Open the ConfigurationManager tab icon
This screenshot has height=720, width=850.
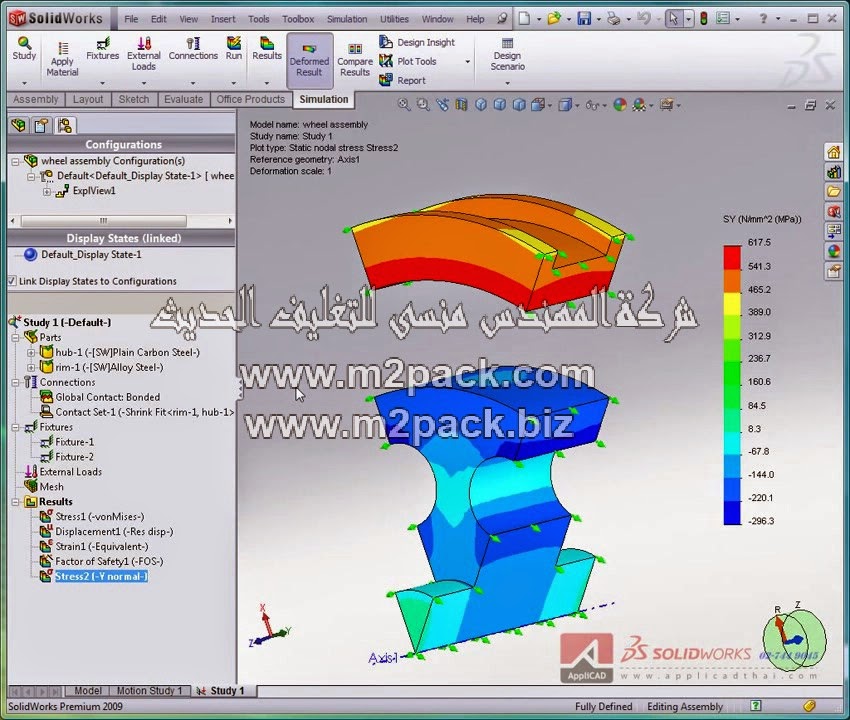click(x=65, y=126)
